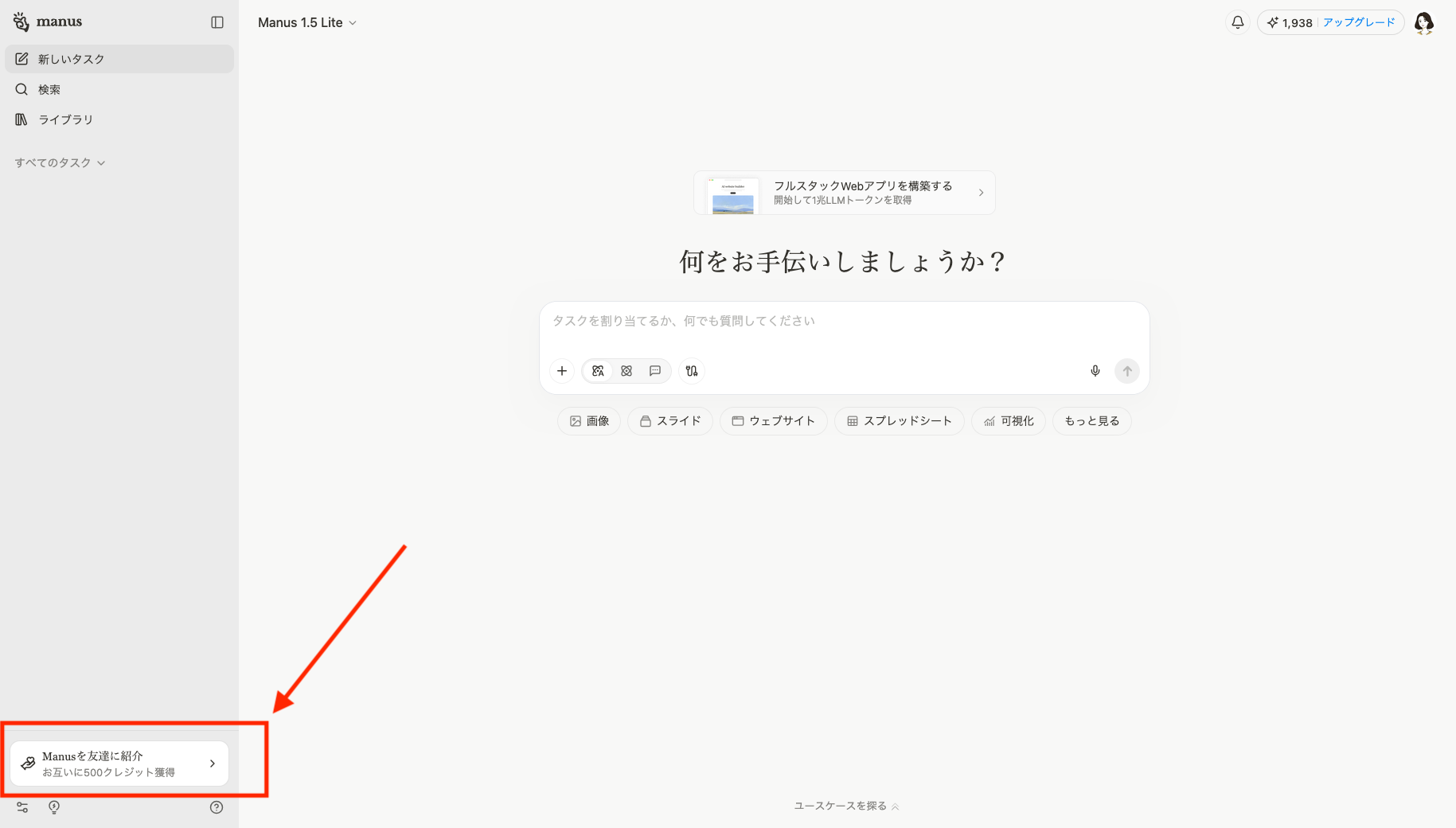Switch to adaptive mode in the mode switcher
Screen dimensions: 1456x828
(597, 371)
